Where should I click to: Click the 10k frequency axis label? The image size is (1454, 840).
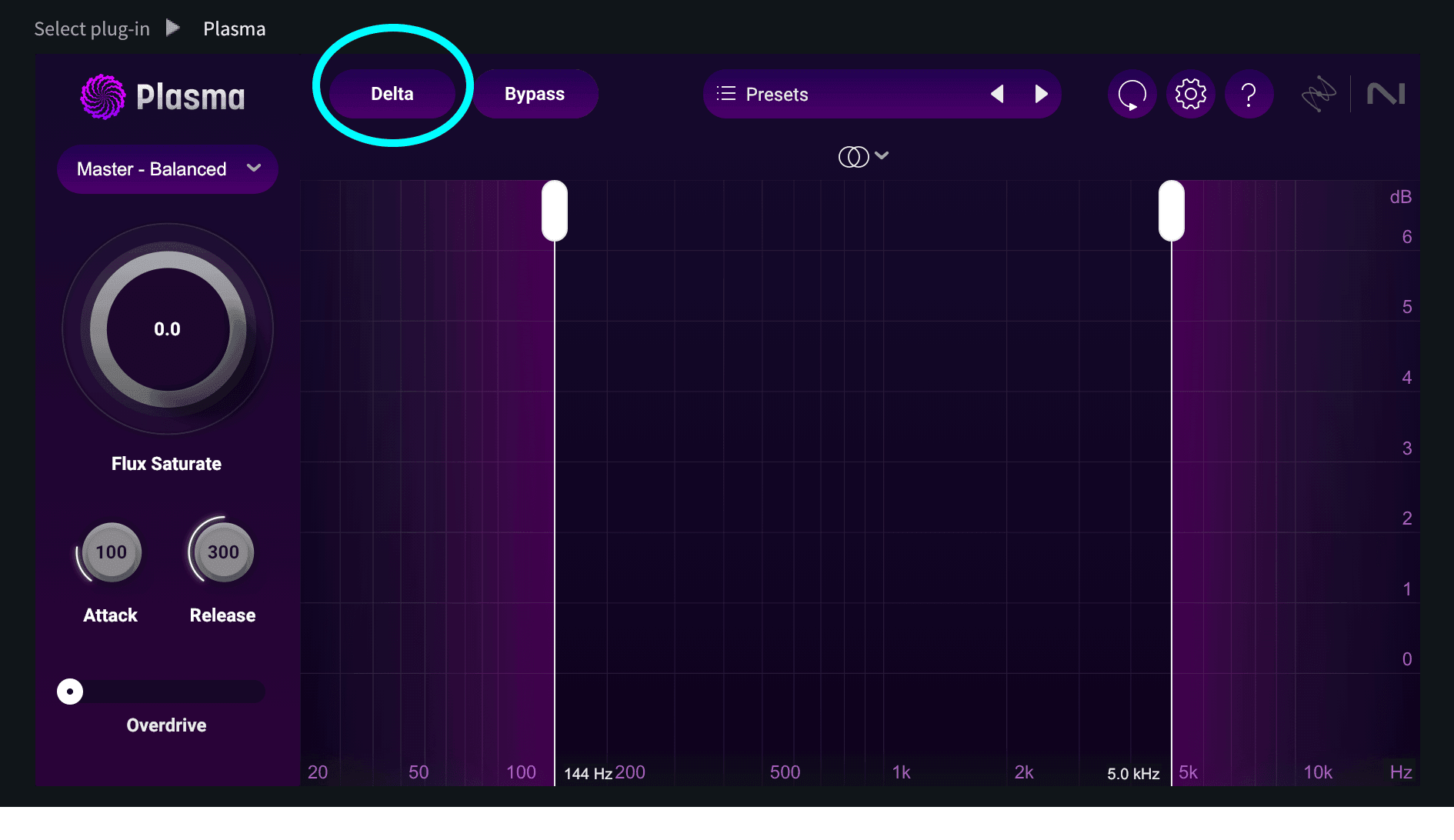[1318, 772]
